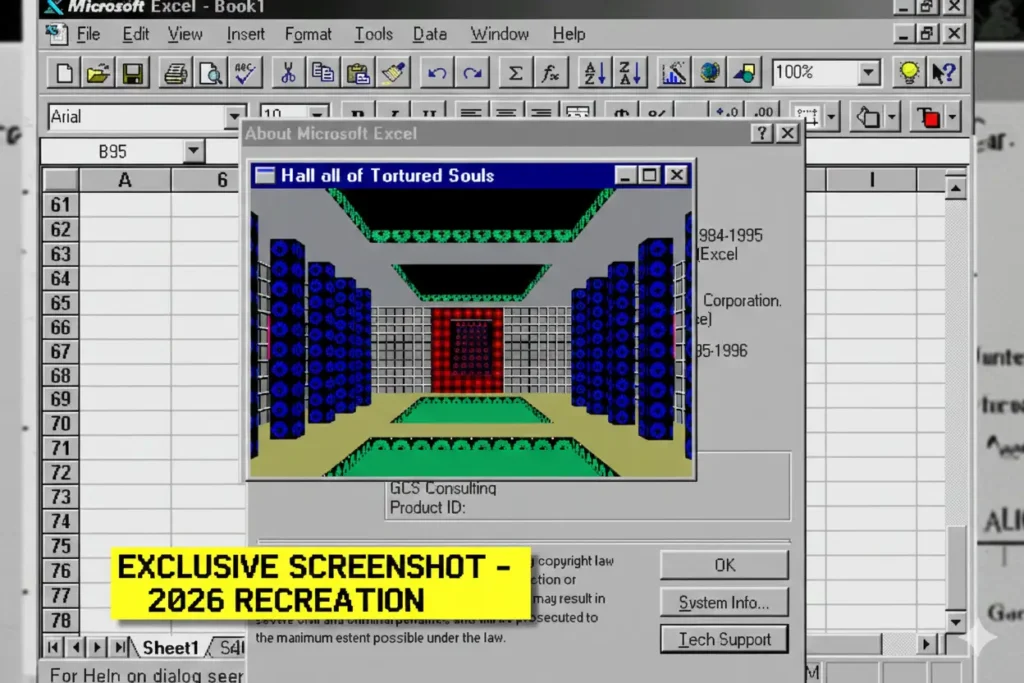Open the Print Preview tool
This screenshot has width=1024, height=683.
(x=210, y=73)
